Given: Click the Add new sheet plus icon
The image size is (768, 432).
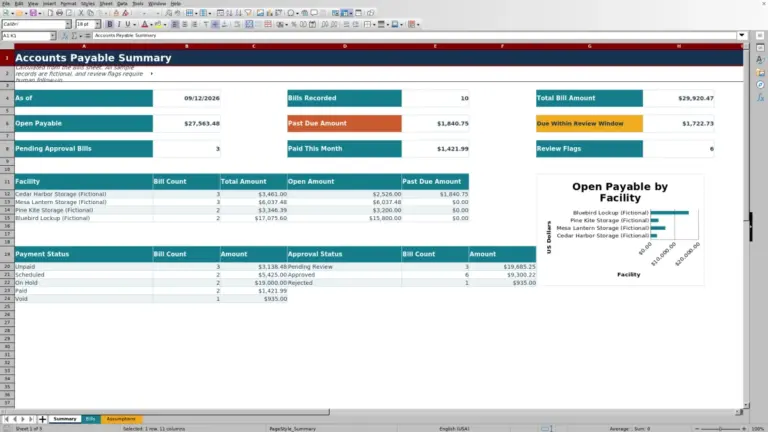Looking at the screenshot, I should [x=42, y=419].
